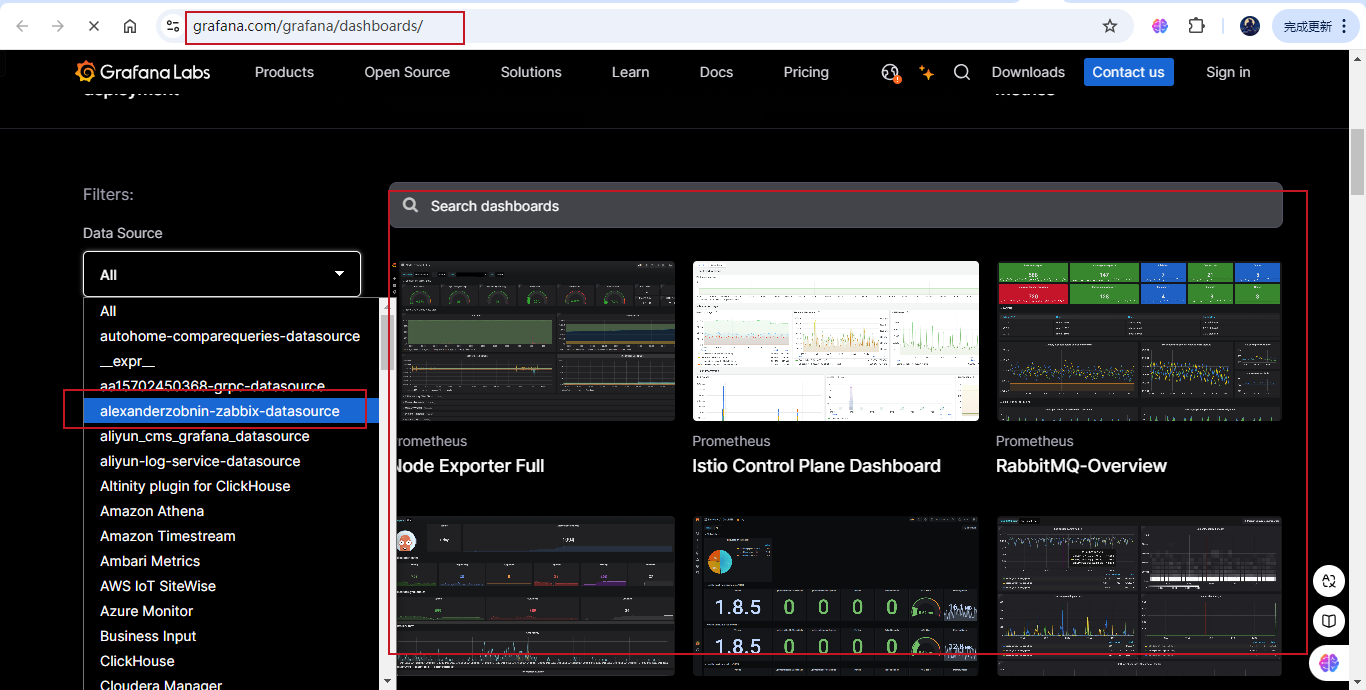Open the Grafana Assistant sparkle icon
The height and width of the screenshot is (690, 1366).
(x=926, y=72)
